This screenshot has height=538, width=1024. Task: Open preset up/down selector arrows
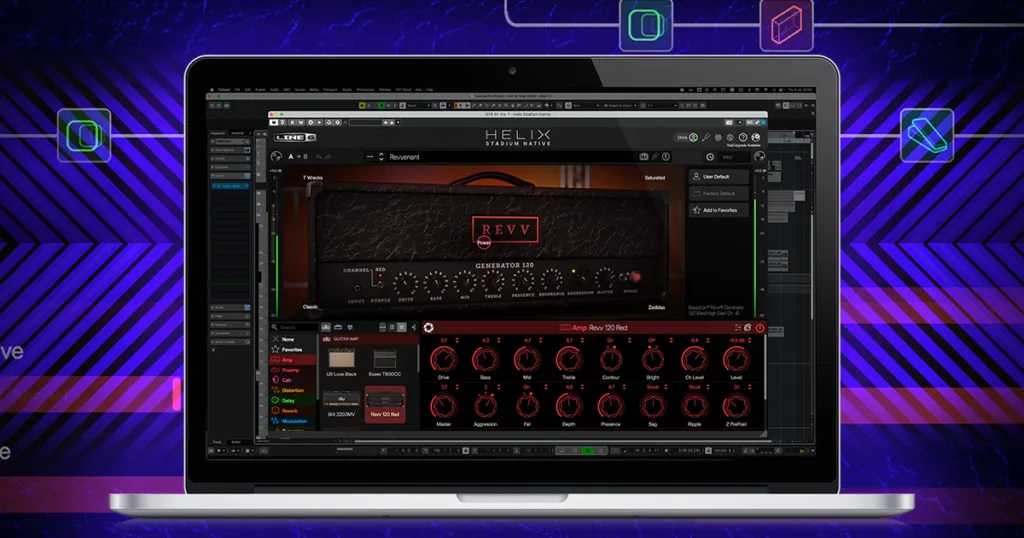[381, 157]
